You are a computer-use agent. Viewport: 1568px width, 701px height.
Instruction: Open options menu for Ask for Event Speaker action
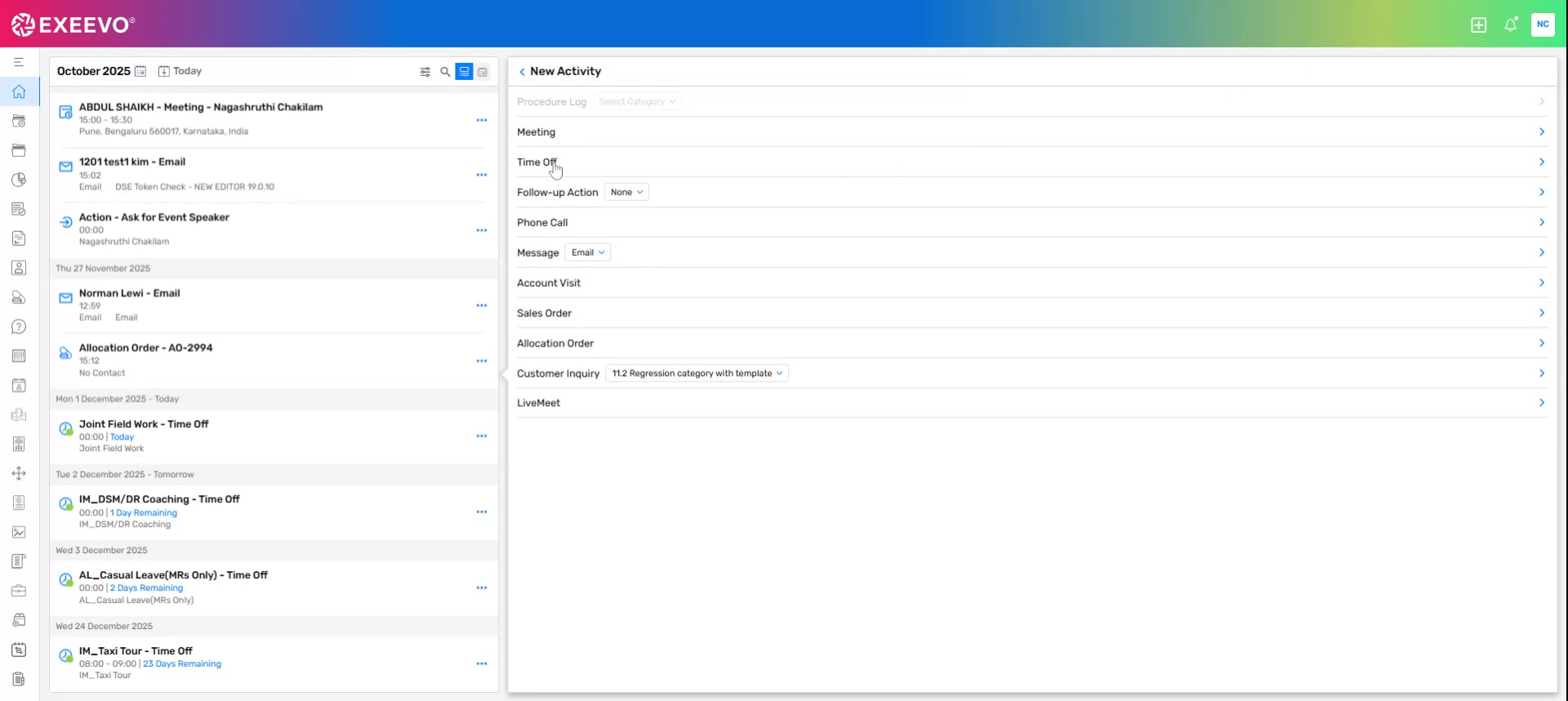point(482,230)
